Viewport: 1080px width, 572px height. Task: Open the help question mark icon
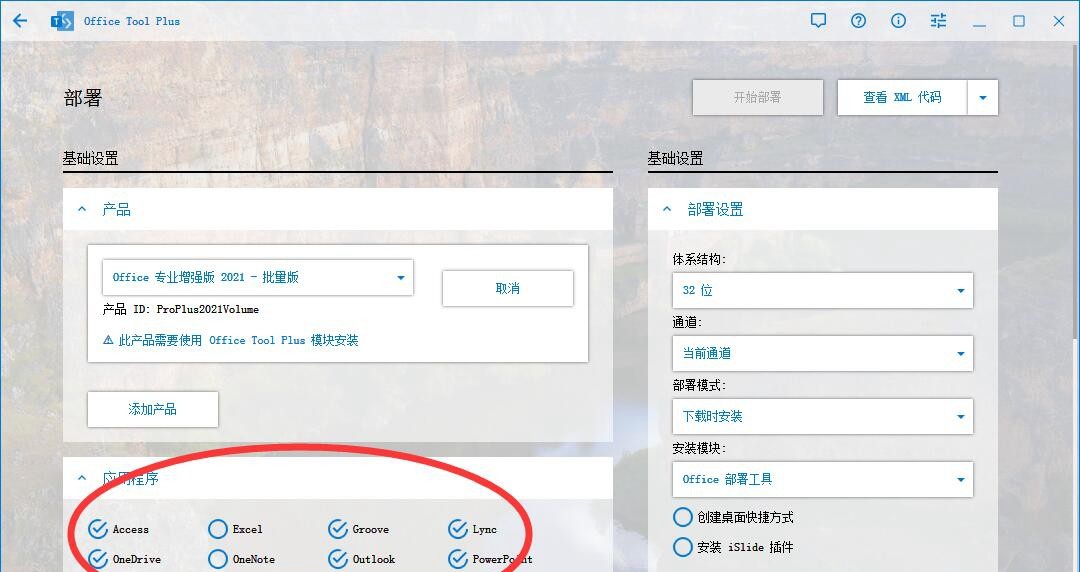tap(858, 21)
